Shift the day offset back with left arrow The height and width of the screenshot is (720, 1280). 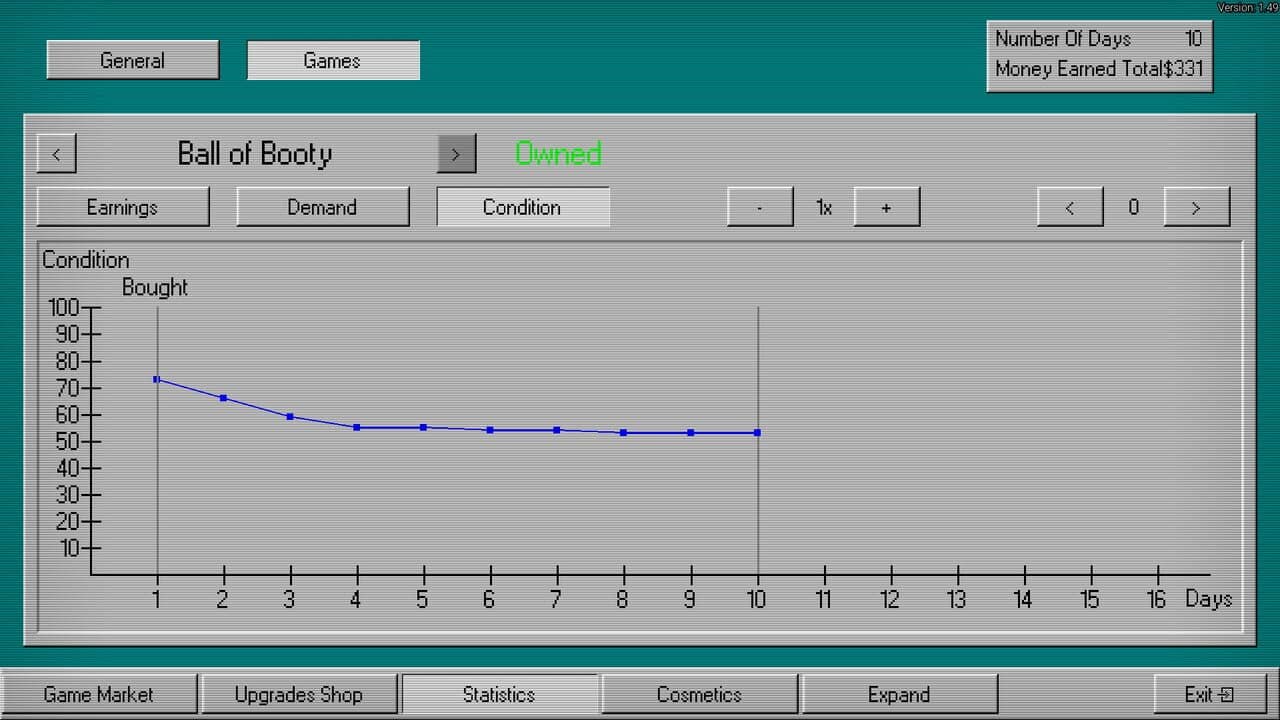[x=1070, y=207]
